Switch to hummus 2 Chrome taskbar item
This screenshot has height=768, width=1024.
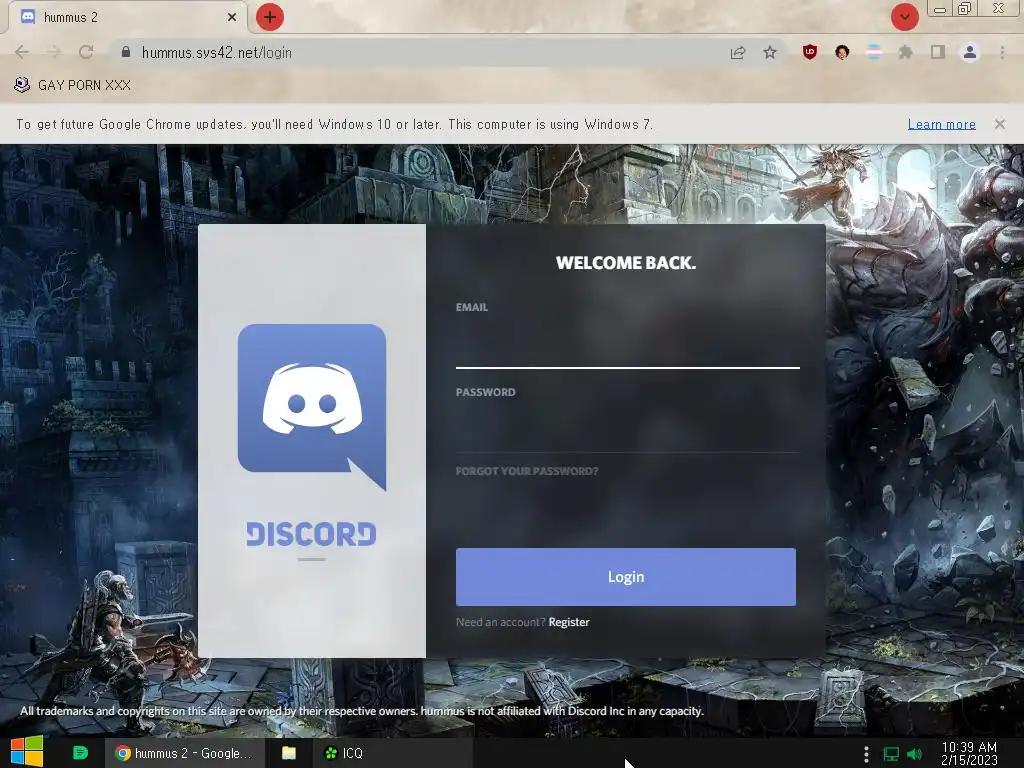[x=184, y=753]
